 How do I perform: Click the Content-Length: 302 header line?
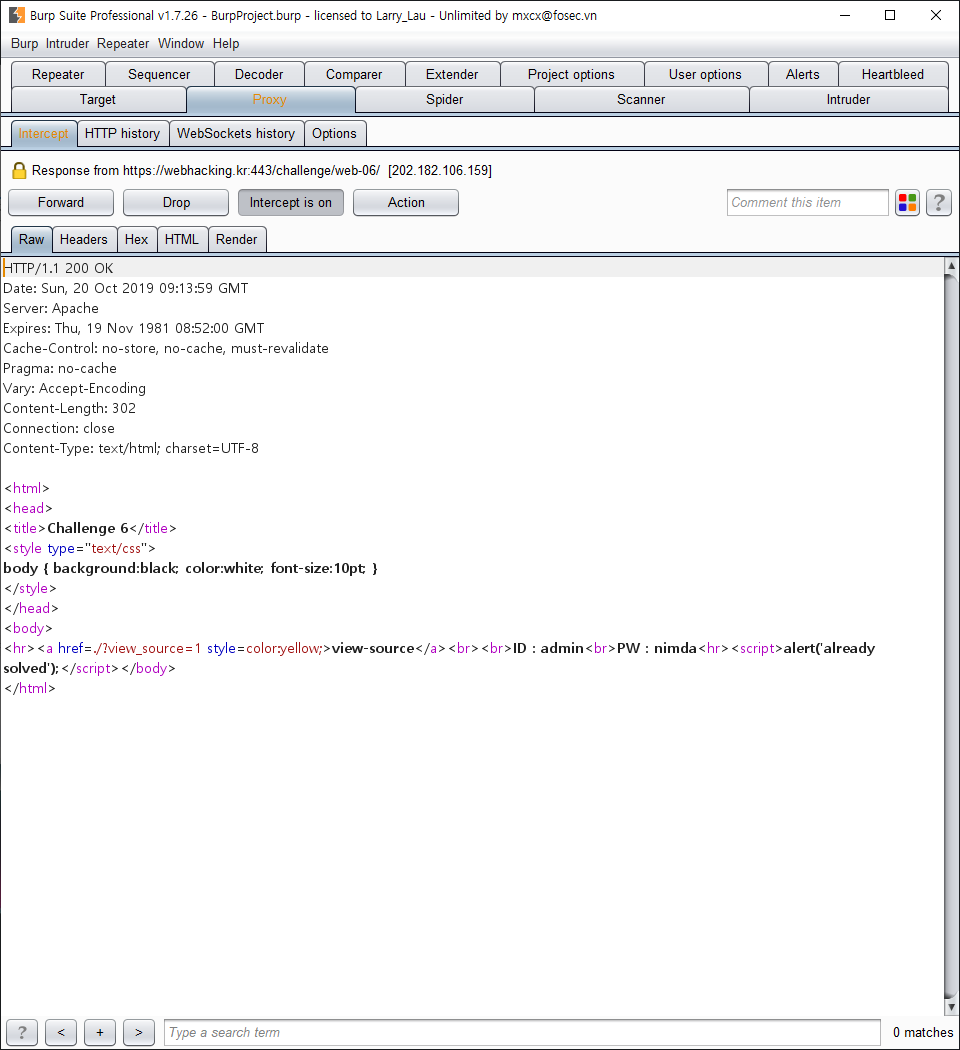(x=70, y=408)
